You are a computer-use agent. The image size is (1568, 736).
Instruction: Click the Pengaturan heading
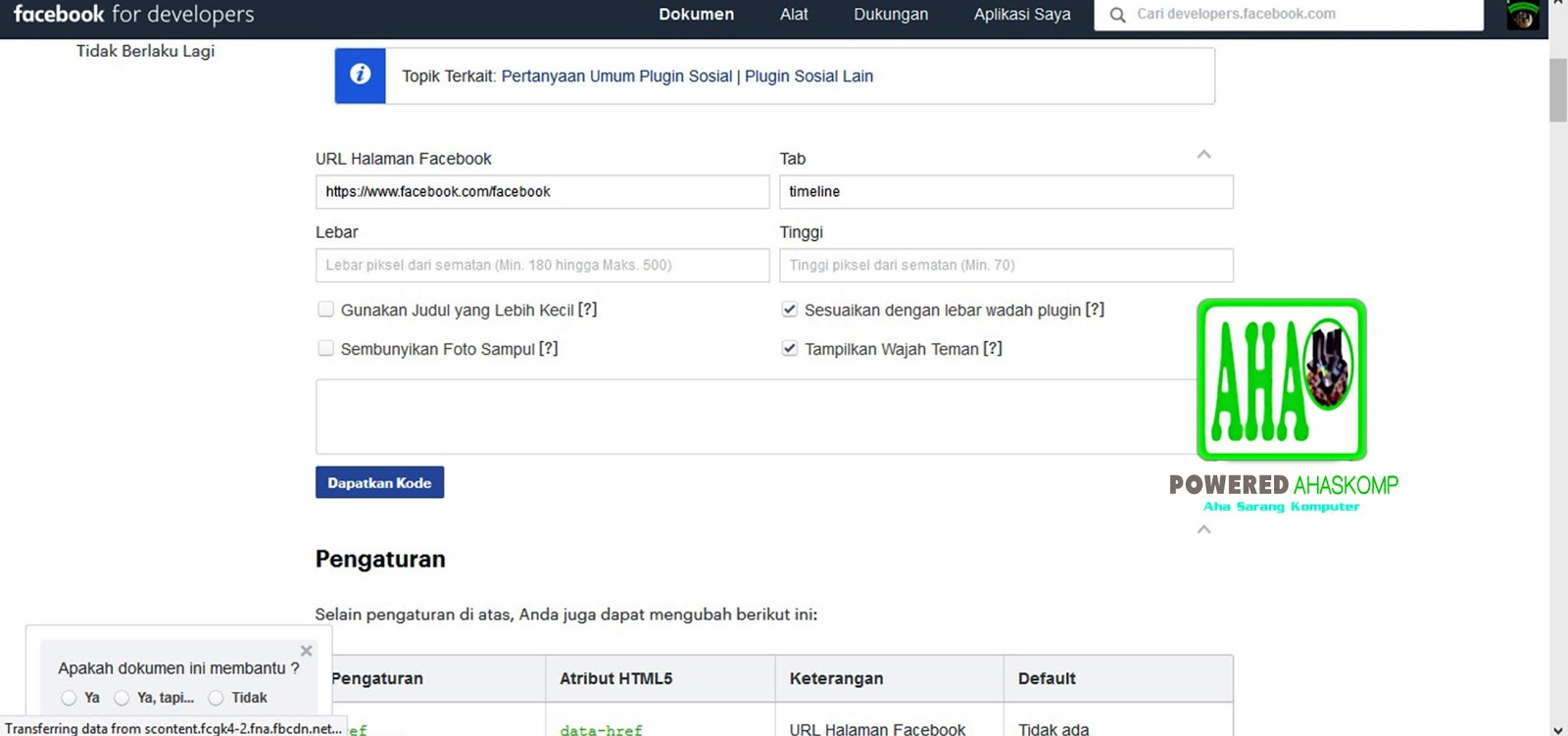click(x=380, y=559)
